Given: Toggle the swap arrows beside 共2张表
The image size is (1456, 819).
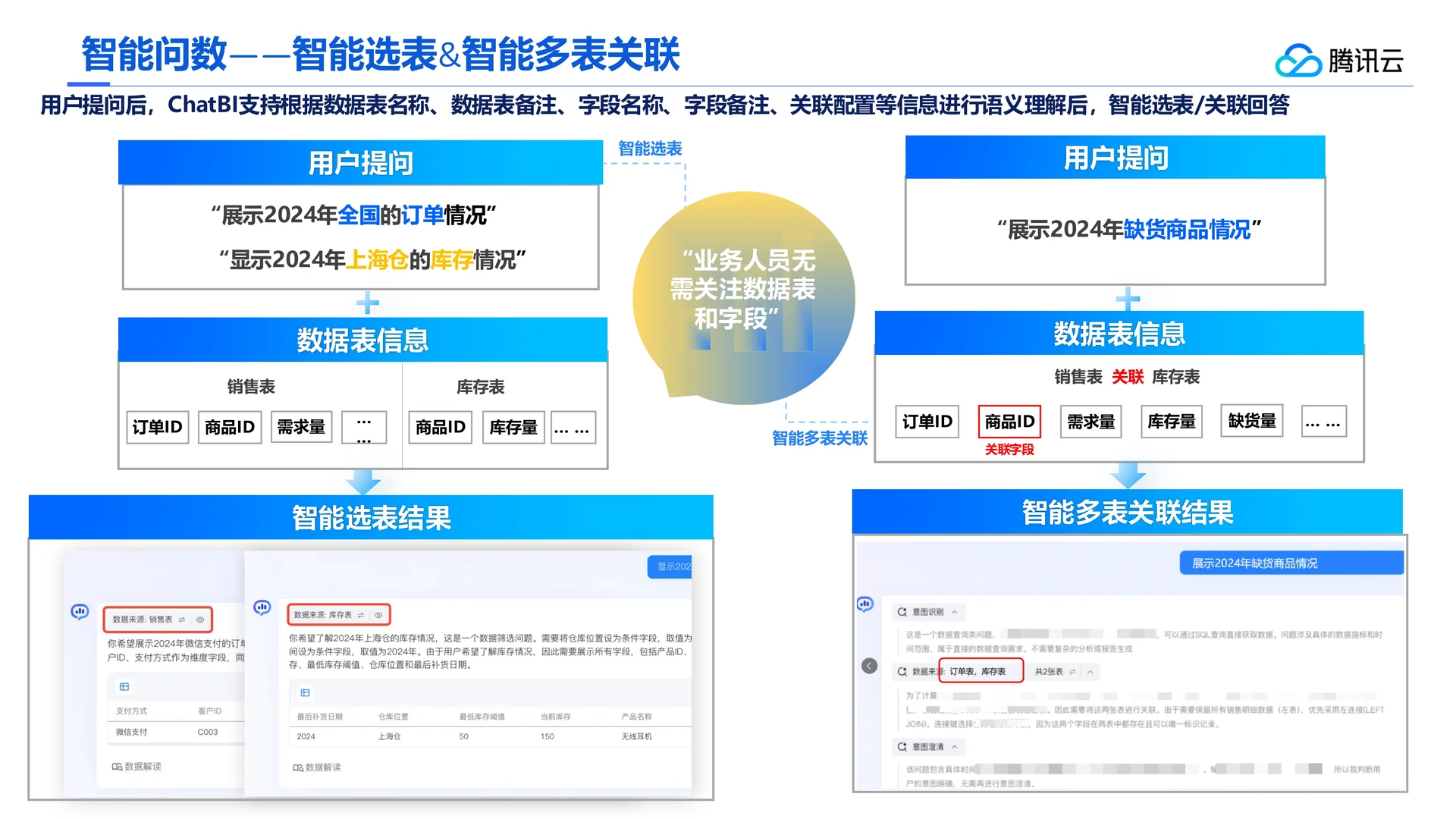Looking at the screenshot, I should click(x=1072, y=673).
